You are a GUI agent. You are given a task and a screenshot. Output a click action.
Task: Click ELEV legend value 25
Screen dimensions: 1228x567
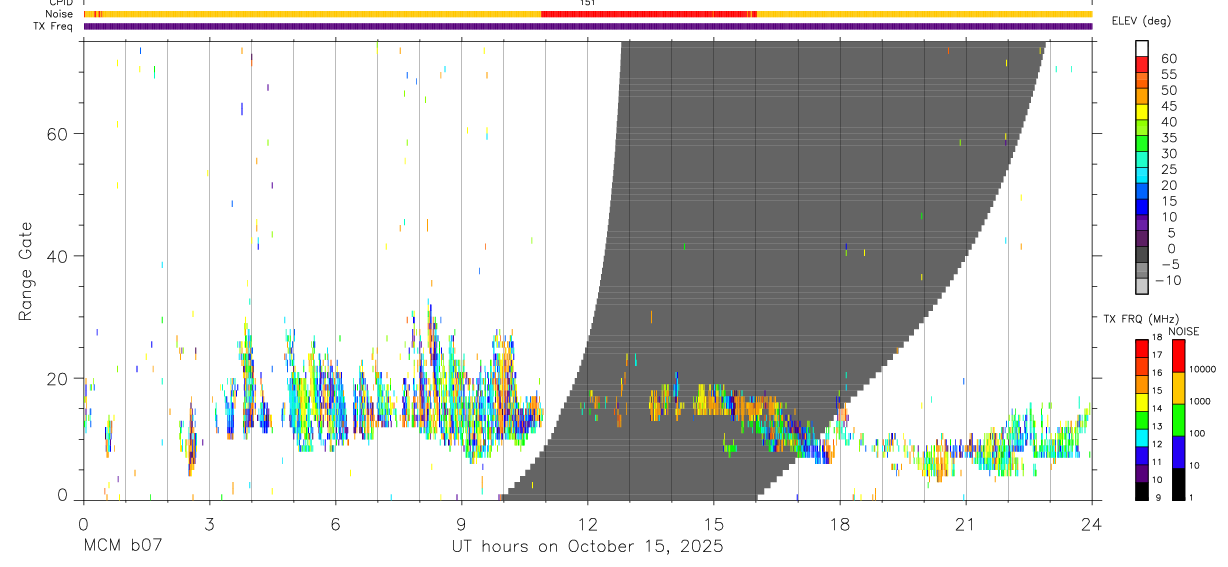pos(1169,169)
